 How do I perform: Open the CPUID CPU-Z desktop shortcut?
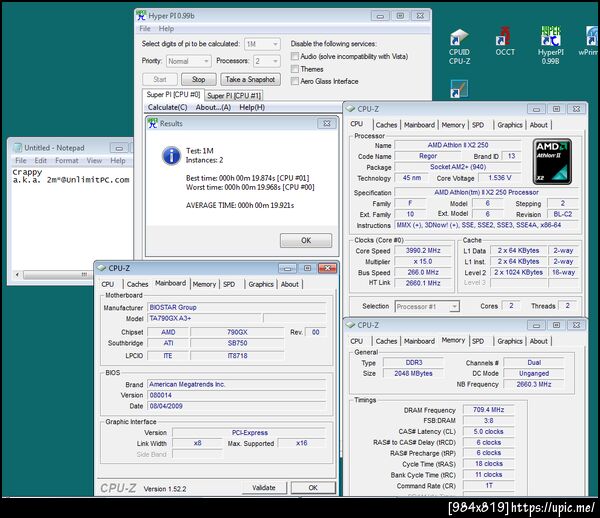(460, 47)
